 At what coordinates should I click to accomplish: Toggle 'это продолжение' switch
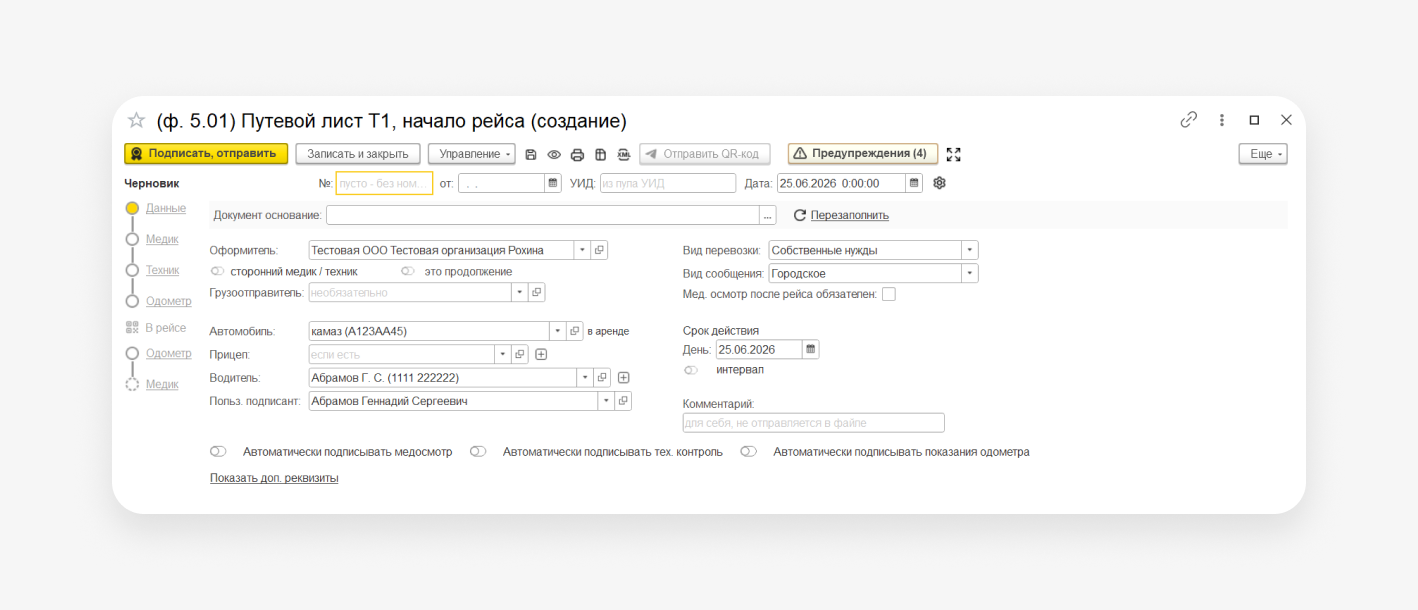tap(408, 271)
